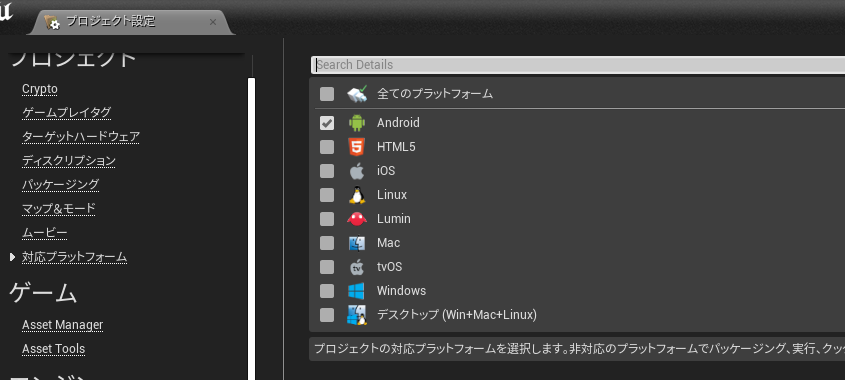Open the ムービー settings
Viewport: 845px width, 380px height.
[45, 233]
